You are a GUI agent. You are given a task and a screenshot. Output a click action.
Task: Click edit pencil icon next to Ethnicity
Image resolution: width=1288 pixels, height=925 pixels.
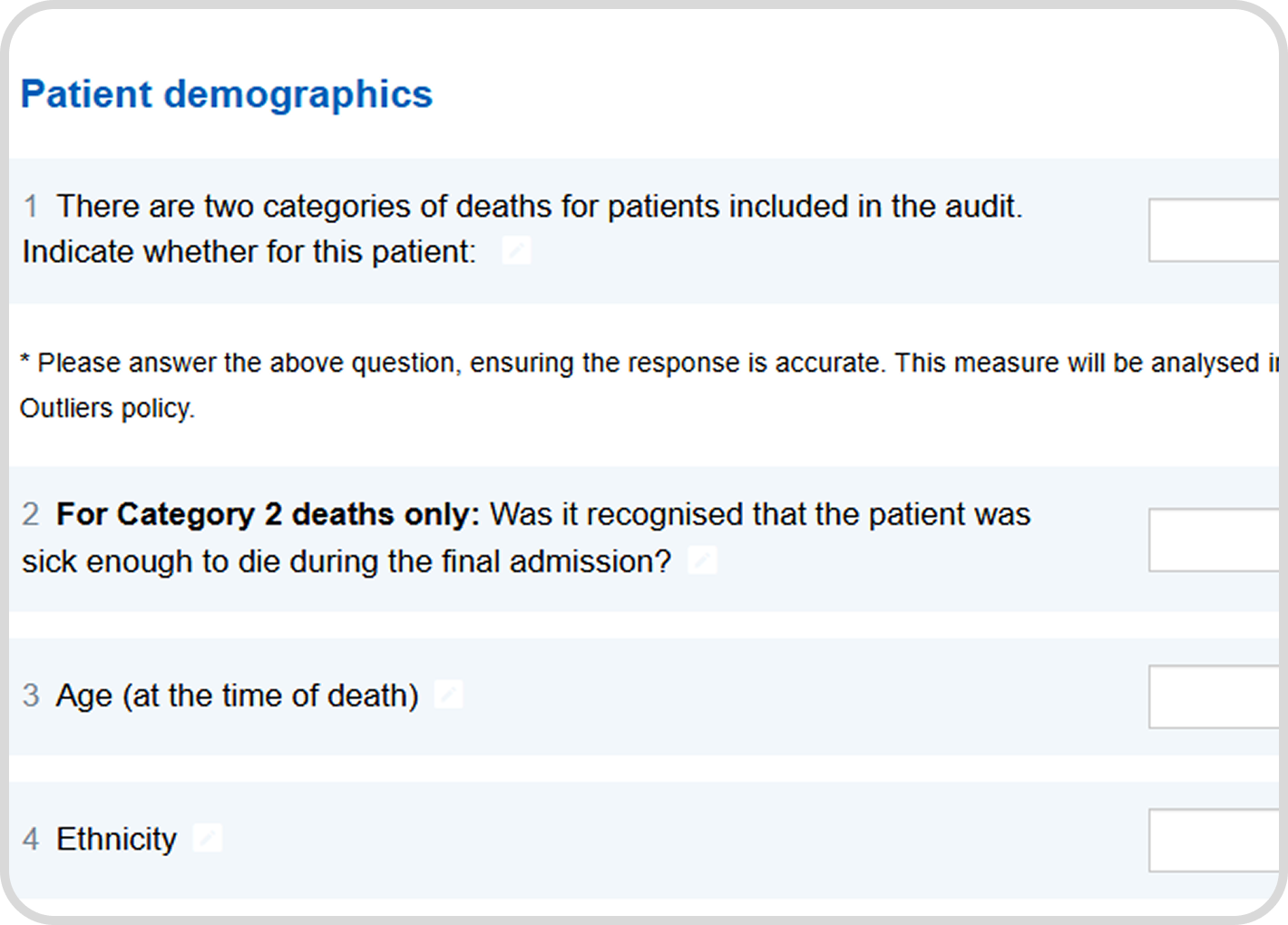point(208,838)
